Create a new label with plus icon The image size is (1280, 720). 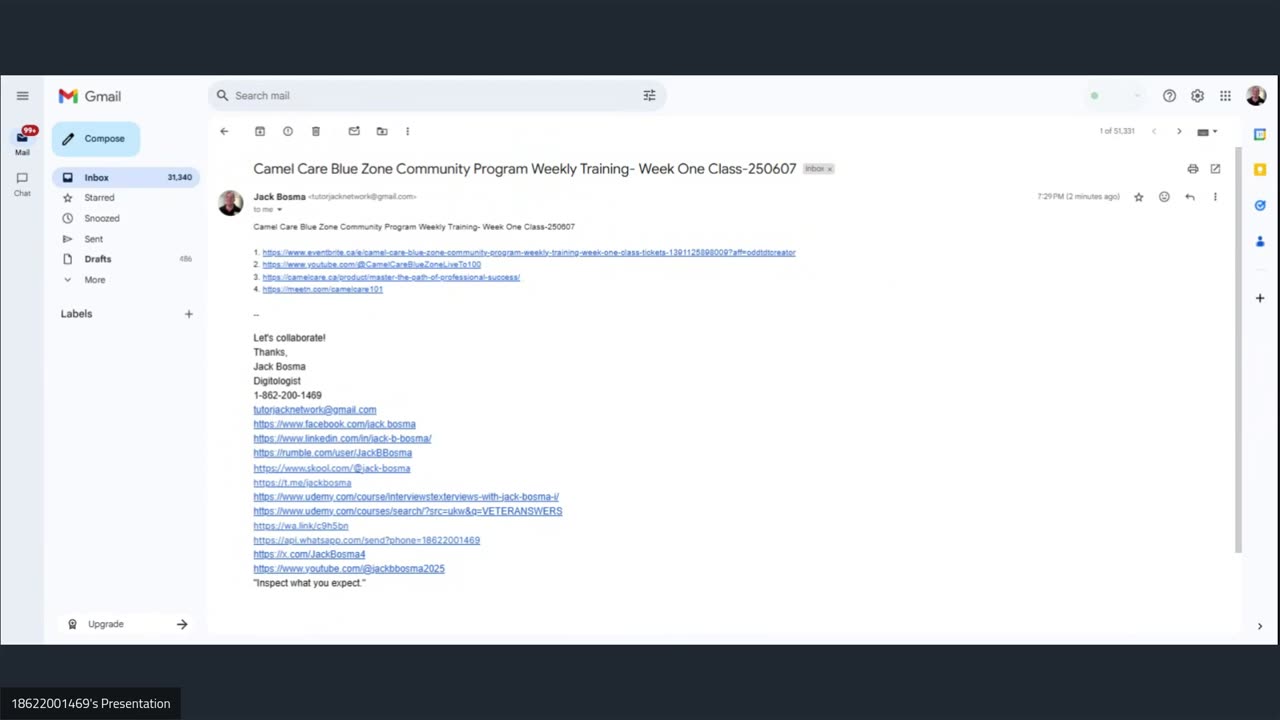(188, 314)
